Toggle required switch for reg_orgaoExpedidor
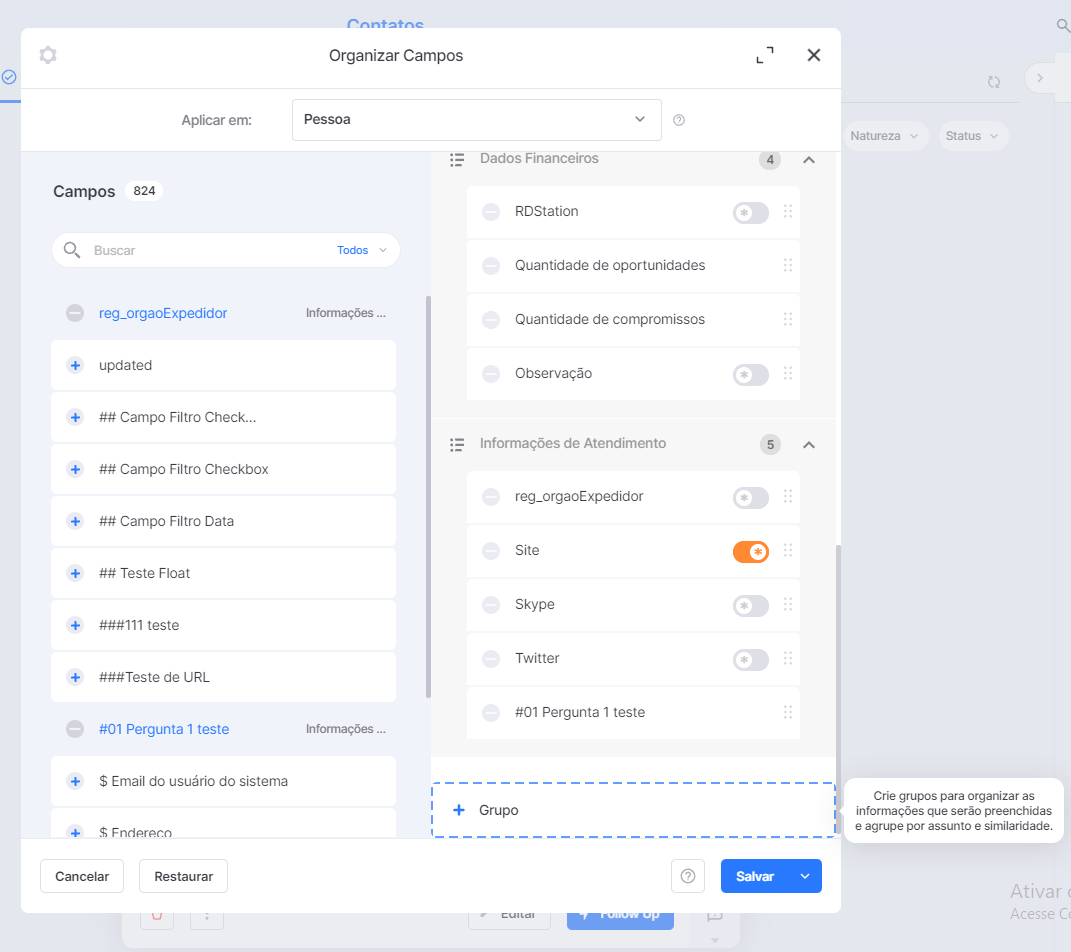The height and width of the screenshot is (952, 1071). tap(751, 497)
